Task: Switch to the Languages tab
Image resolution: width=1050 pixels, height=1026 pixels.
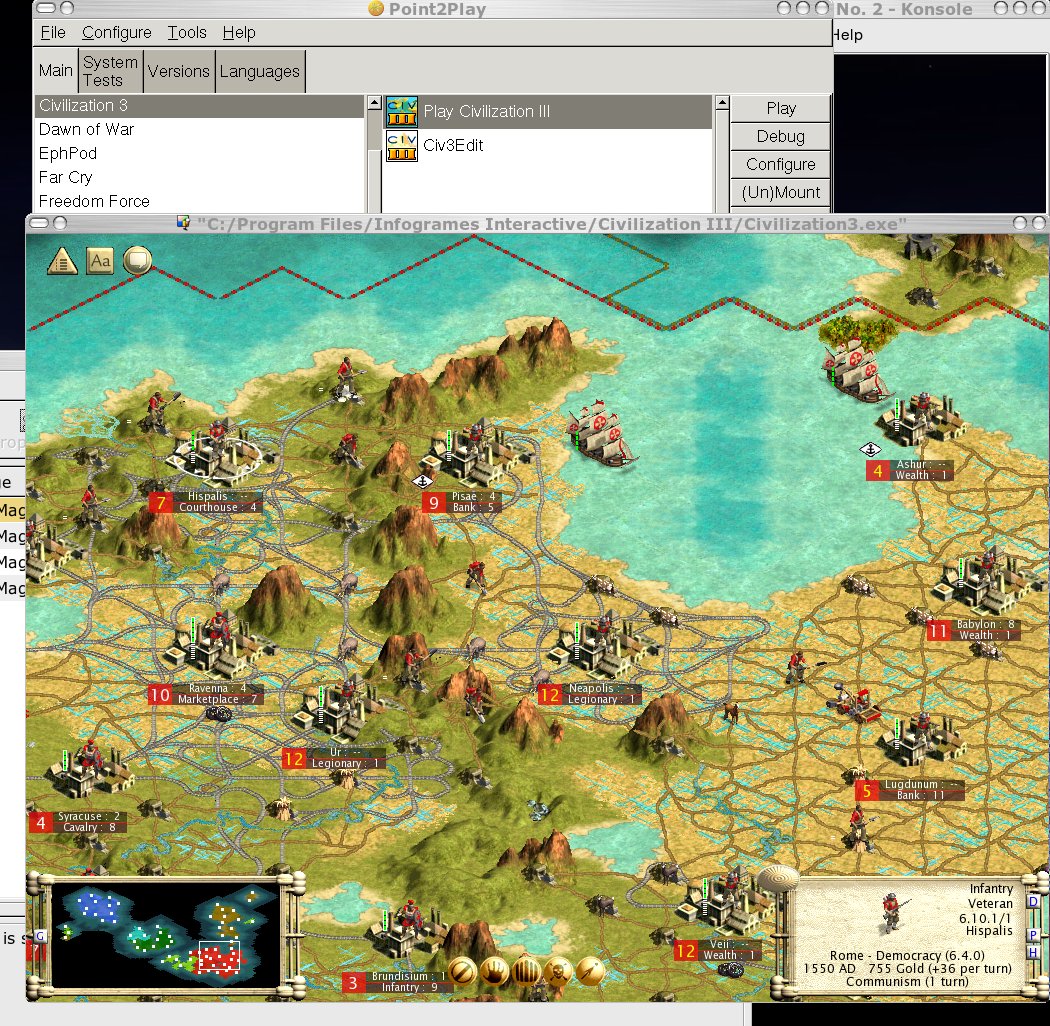Action: click(260, 71)
